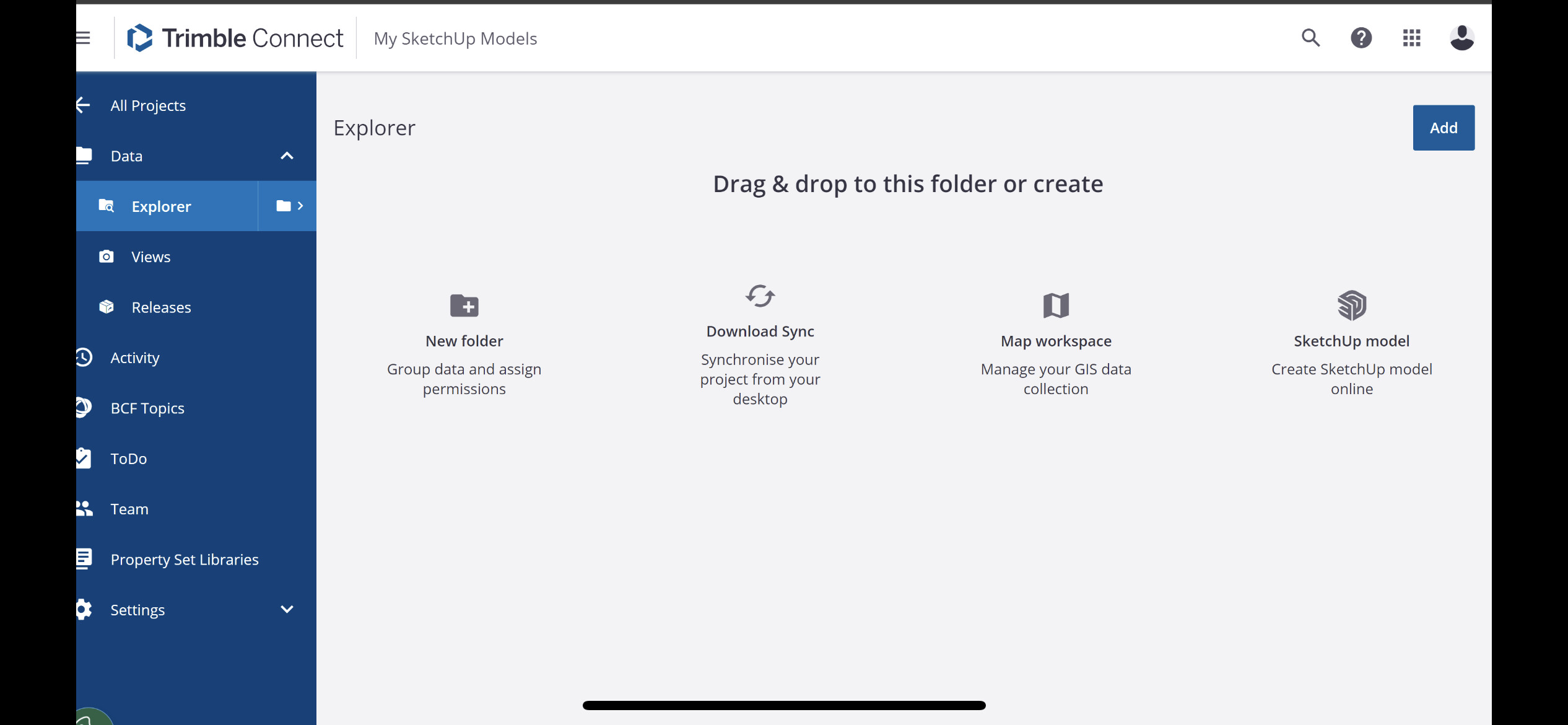Screen dimensions: 1568x725
Task: Click the Map workspace title
Action: [x=1056, y=341]
